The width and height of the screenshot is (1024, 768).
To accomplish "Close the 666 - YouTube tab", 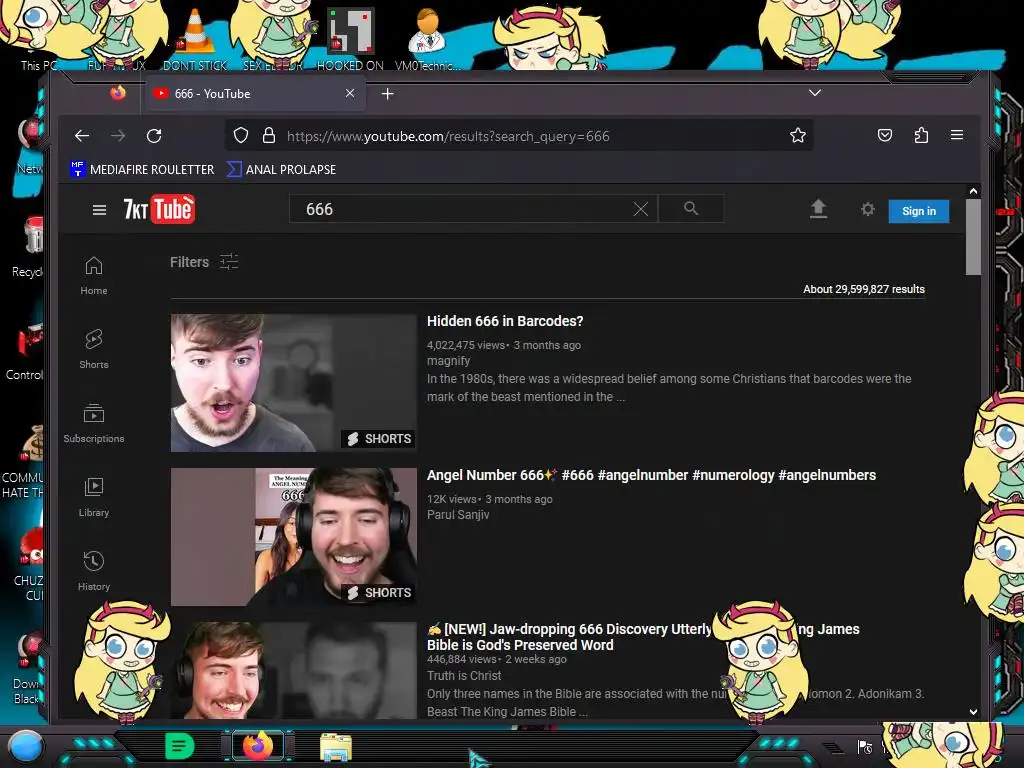I will click(x=350, y=93).
